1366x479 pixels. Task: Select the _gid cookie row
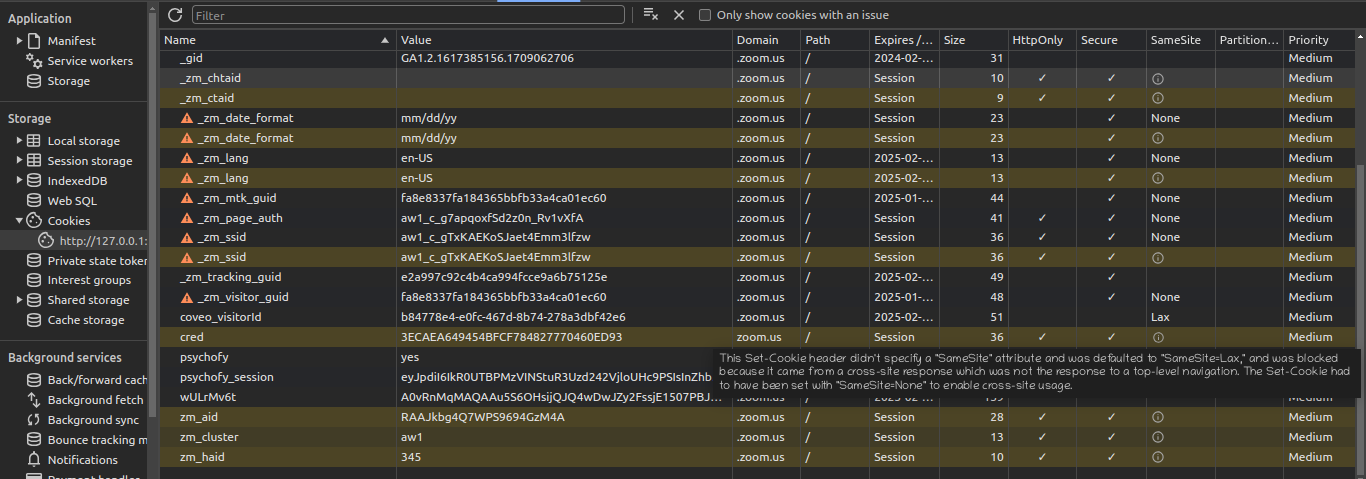[758, 58]
